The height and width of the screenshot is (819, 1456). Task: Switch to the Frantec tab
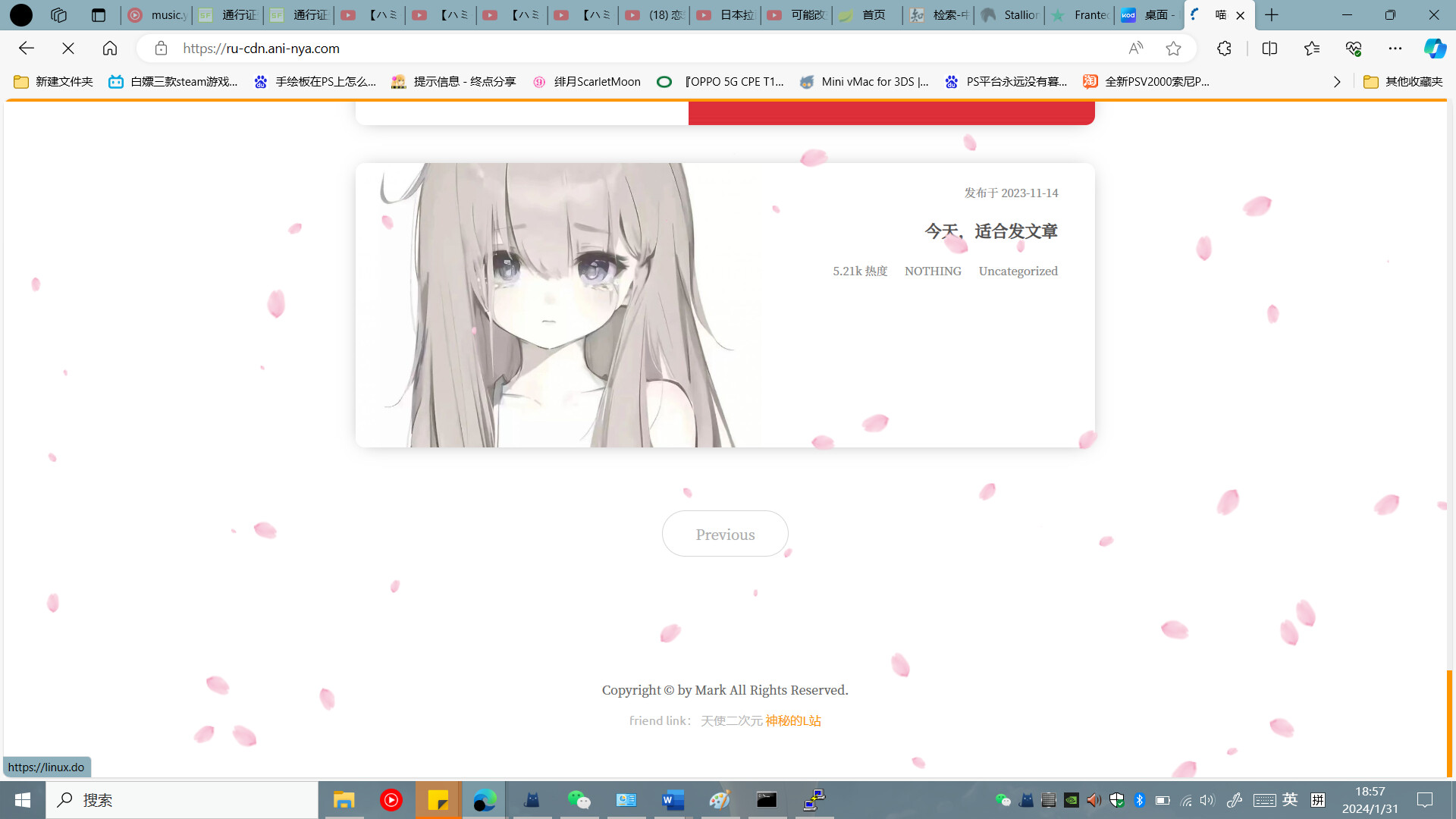(1080, 15)
